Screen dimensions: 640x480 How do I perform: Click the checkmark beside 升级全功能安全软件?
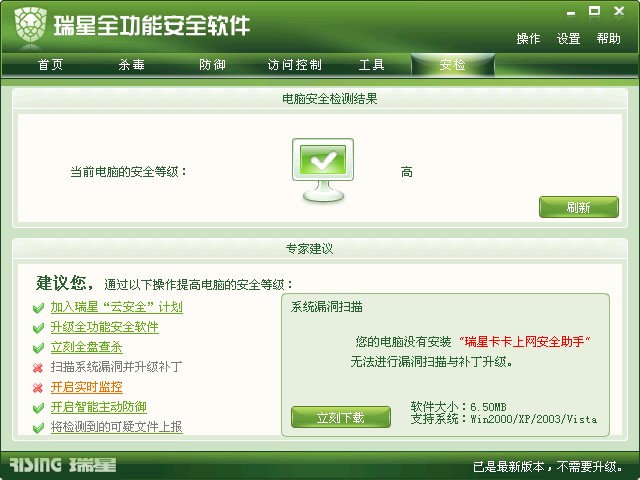tap(38, 328)
